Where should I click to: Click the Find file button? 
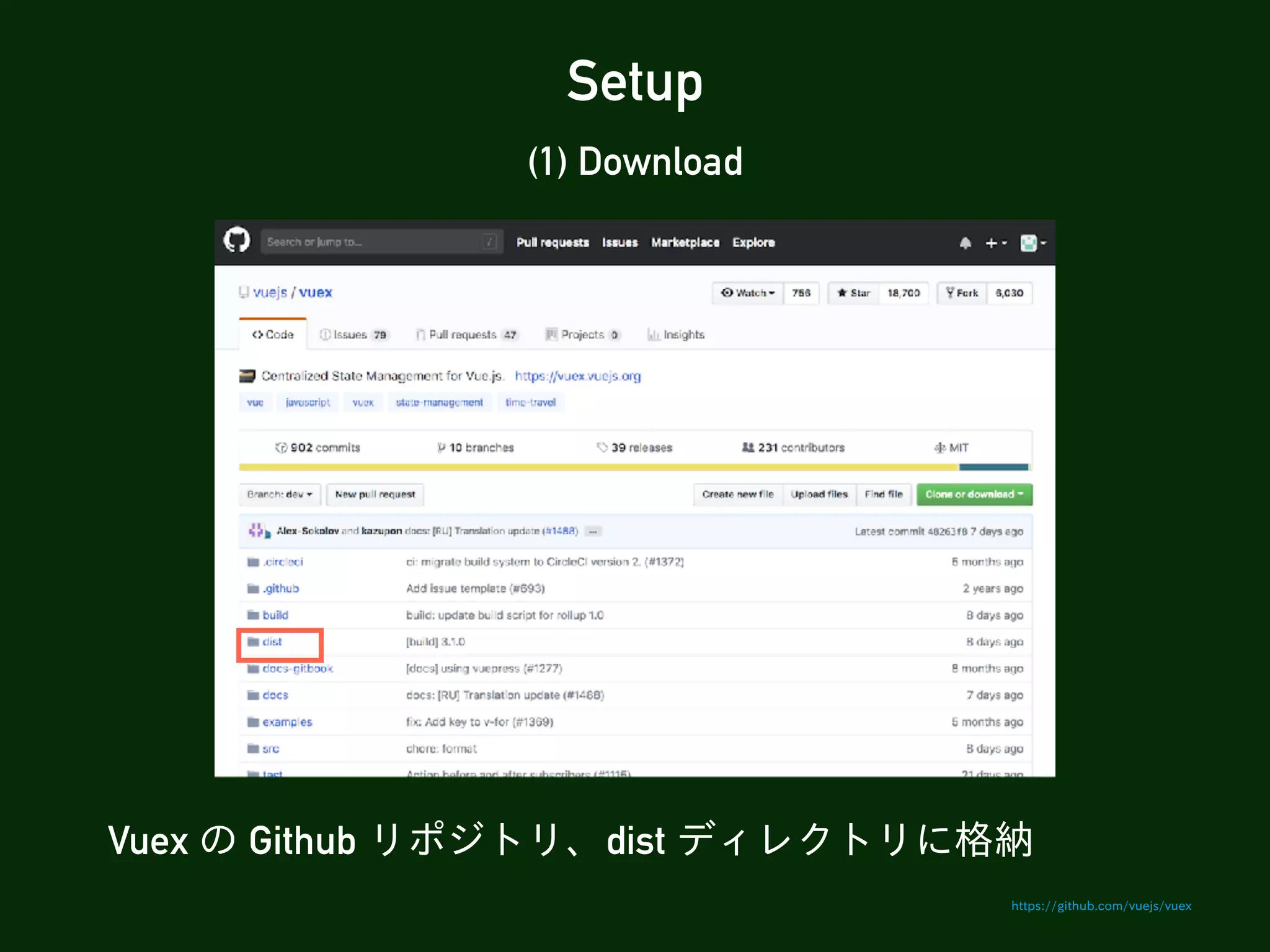pos(884,494)
